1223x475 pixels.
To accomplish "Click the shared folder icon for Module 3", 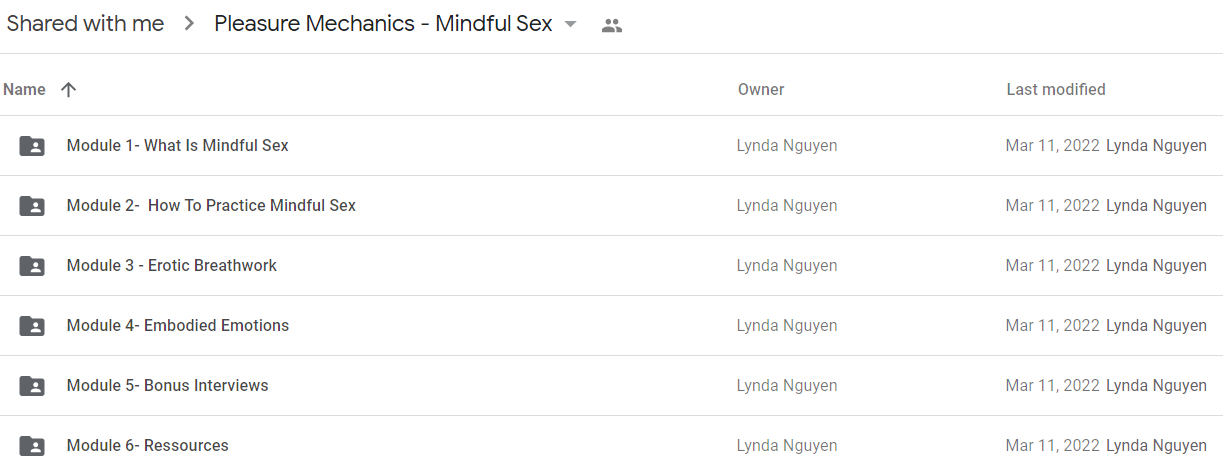I will pos(32,266).
